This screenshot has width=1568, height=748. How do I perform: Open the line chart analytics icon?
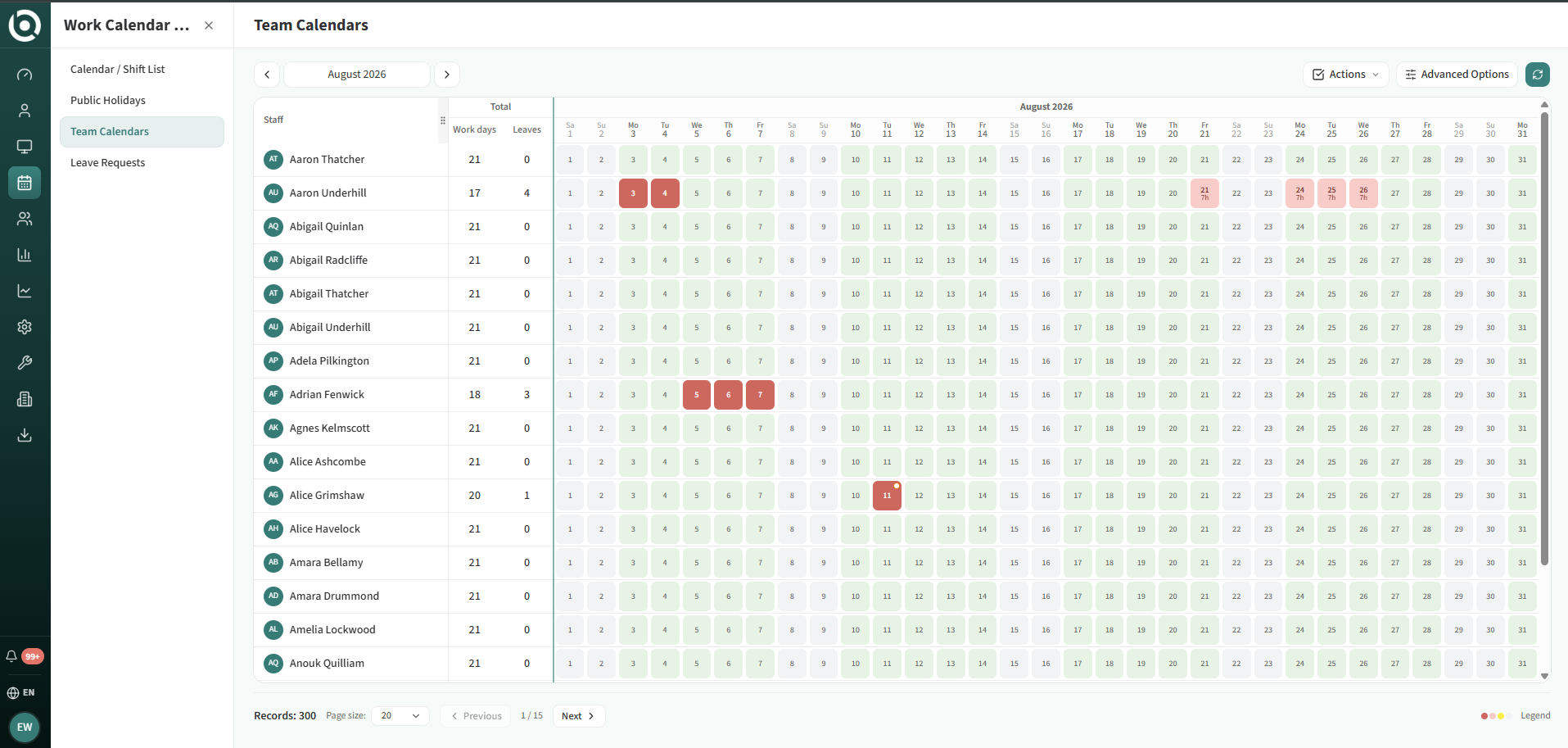tap(25, 291)
